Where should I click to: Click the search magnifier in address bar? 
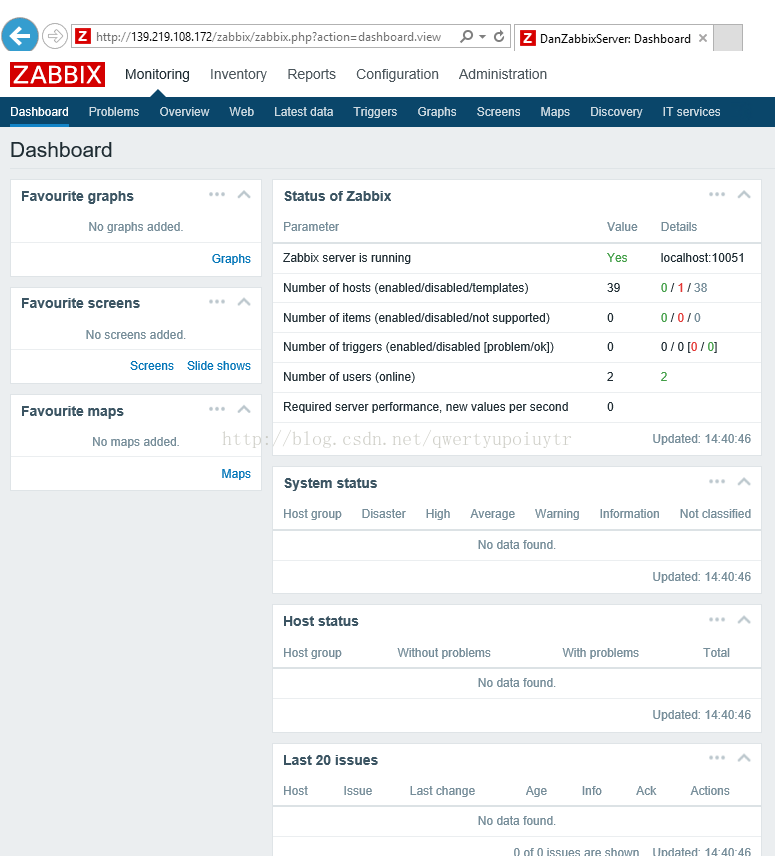click(466, 37)
